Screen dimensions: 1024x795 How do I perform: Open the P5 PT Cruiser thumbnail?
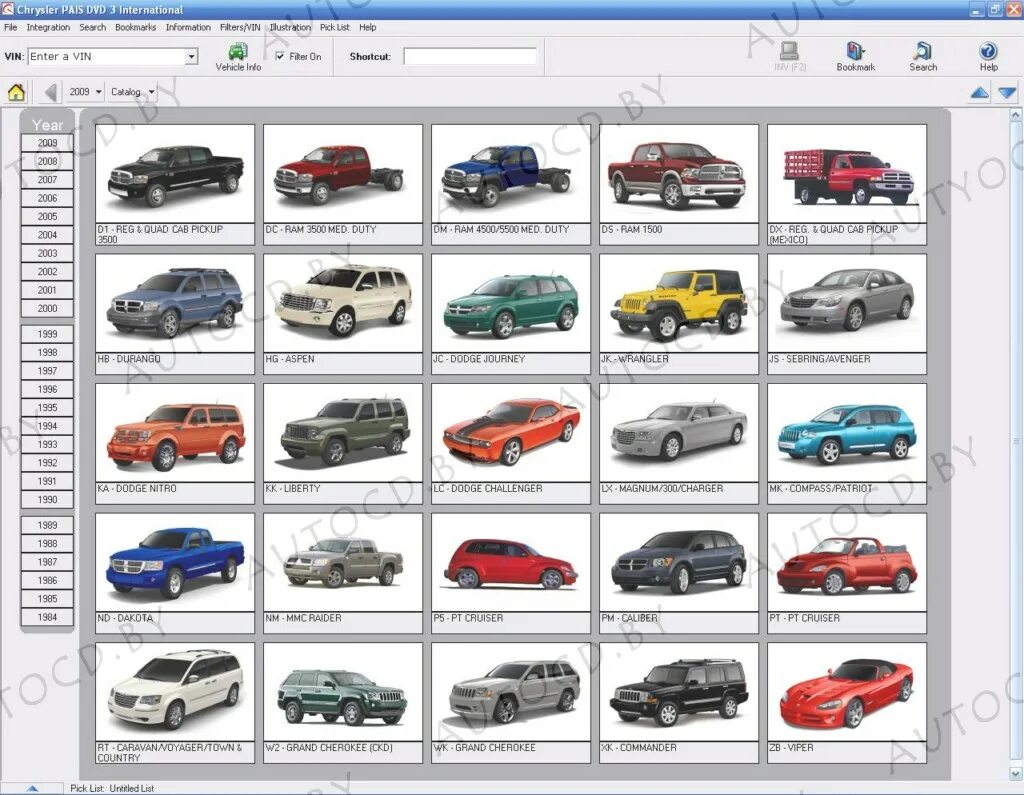tap(511, 562)
